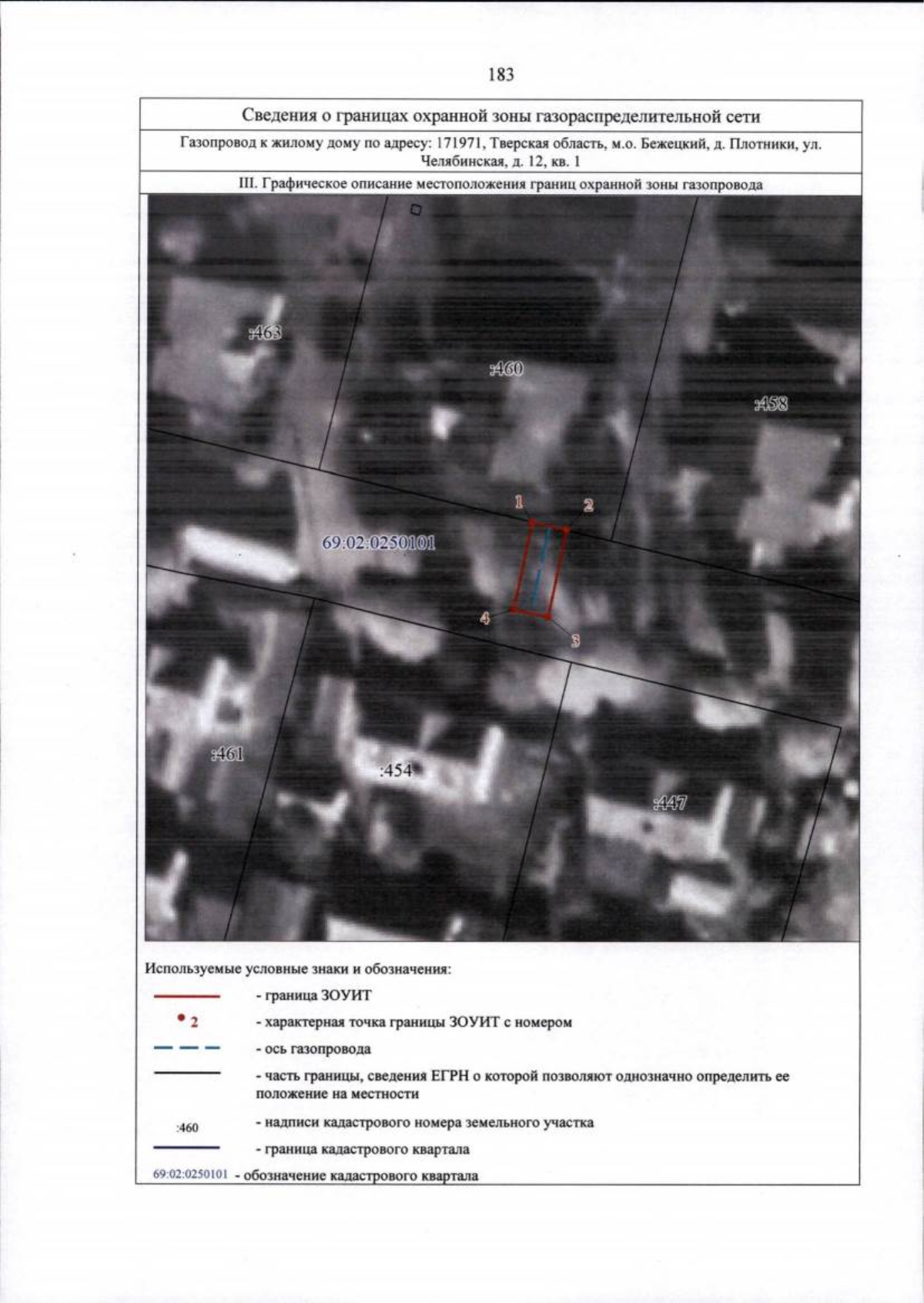This screenshot has height=1303, width=924.
Task: Click the page number 183
Action: coord(500,75)
